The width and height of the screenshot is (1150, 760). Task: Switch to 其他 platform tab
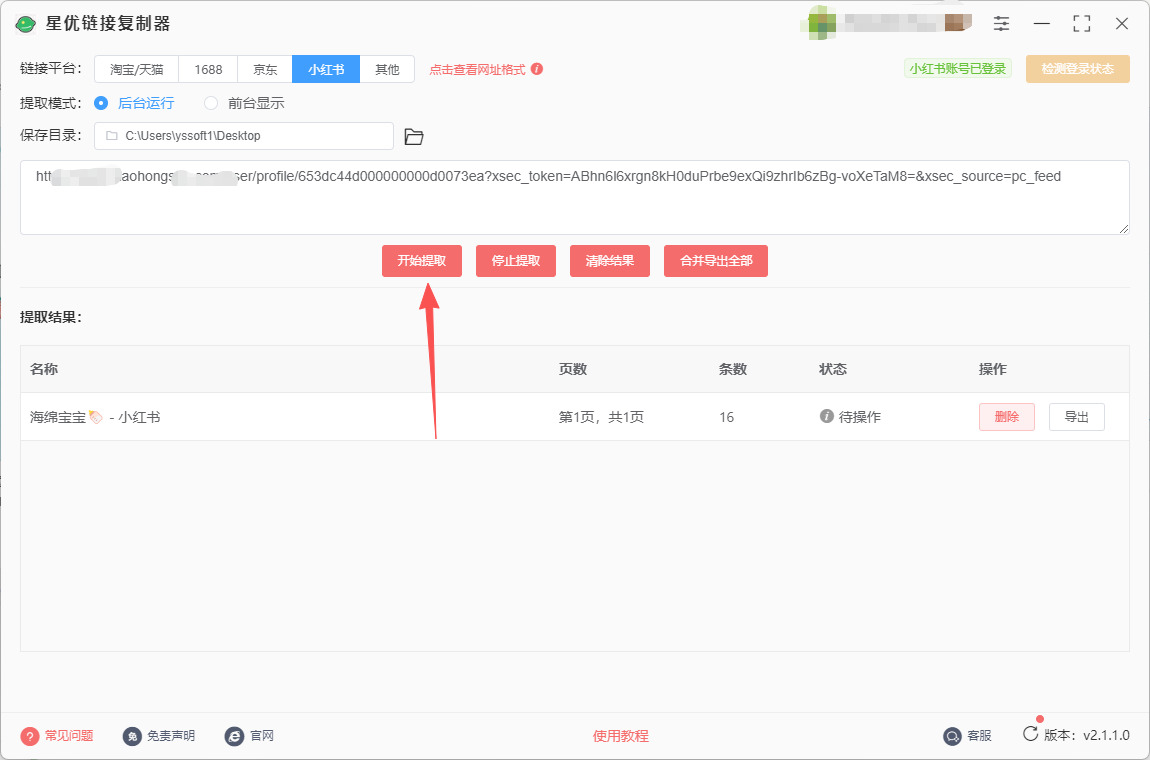point(387,70)
